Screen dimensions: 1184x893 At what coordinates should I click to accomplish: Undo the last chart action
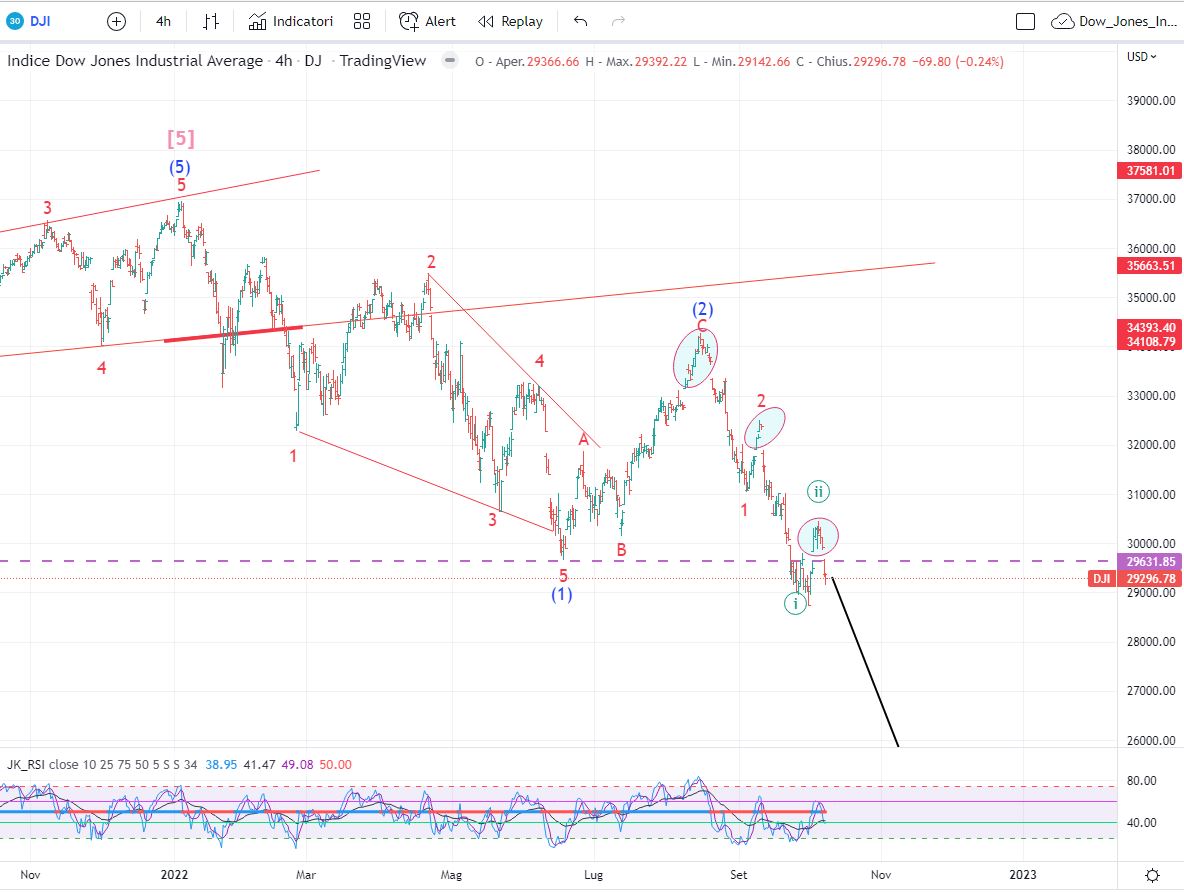coord(580,21)
